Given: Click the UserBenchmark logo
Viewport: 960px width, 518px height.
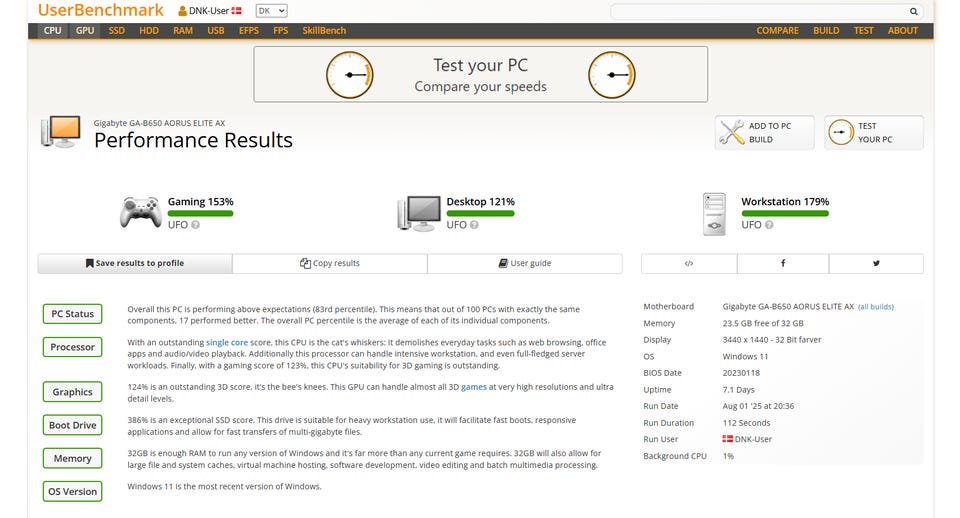Looking at the screenshot, I should (x=100, y=10).
